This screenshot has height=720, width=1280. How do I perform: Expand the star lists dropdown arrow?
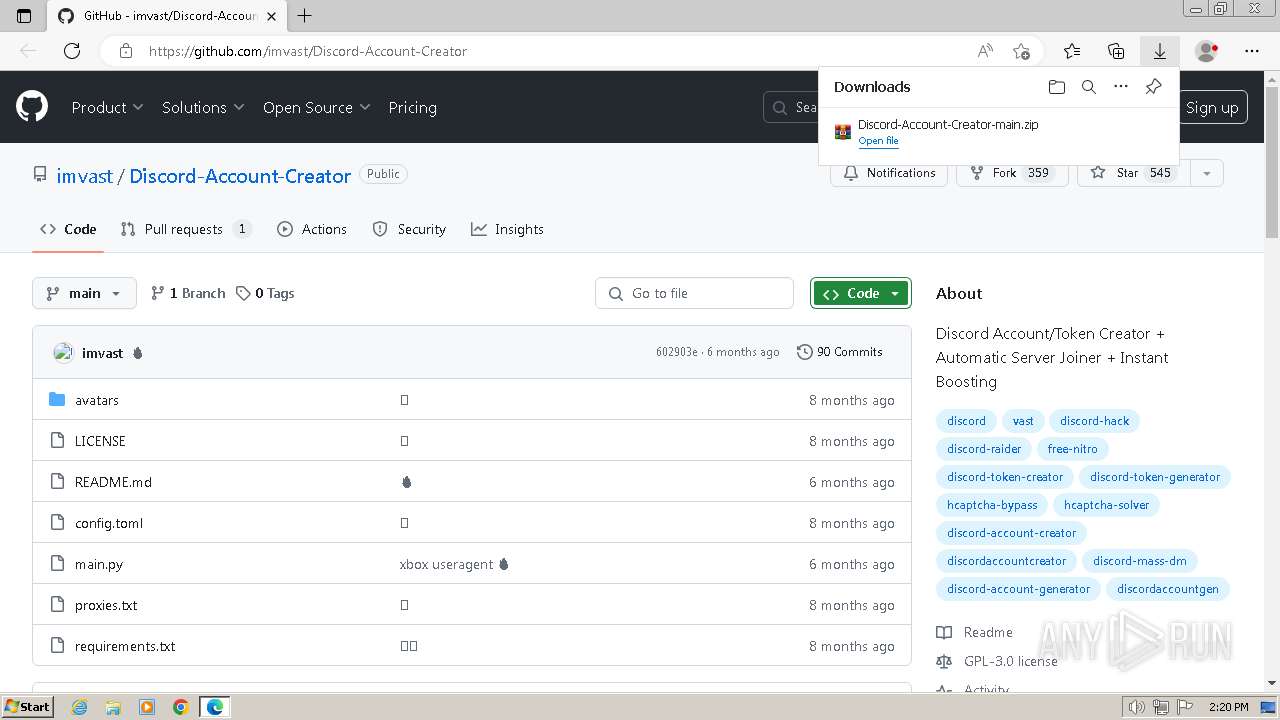point(1207,173)
